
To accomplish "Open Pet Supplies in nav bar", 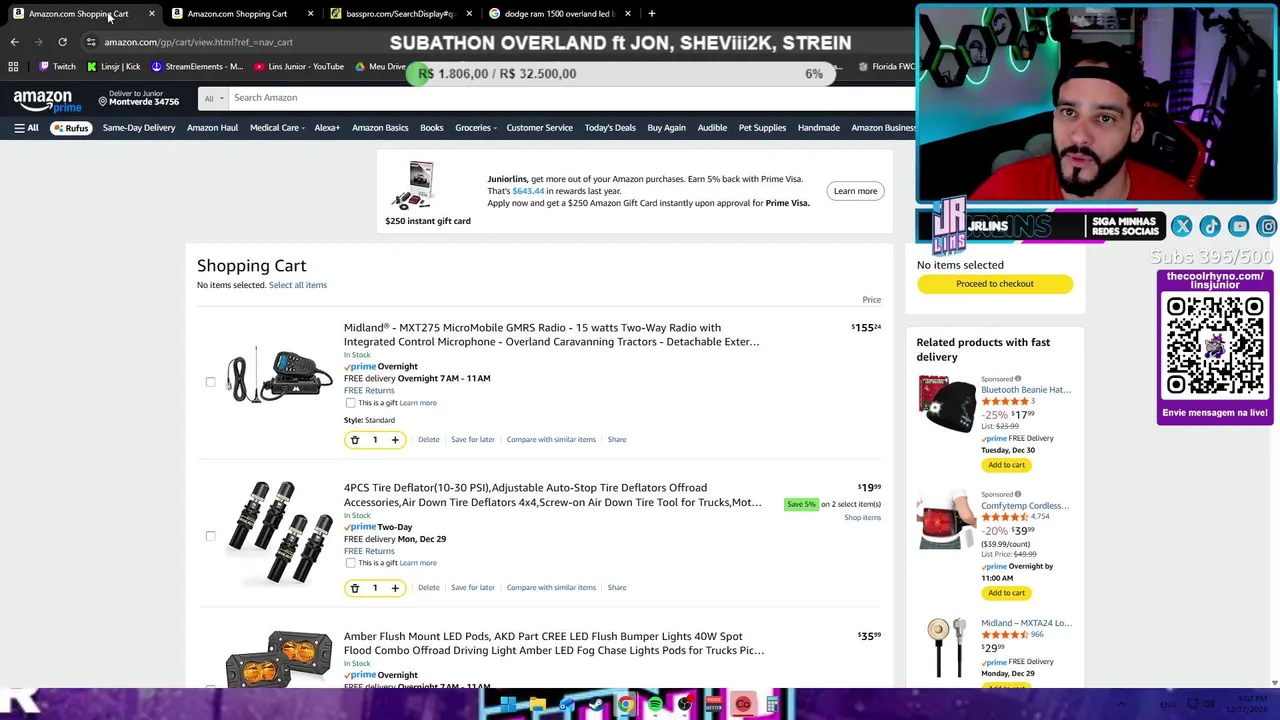I will coord(762,128).
